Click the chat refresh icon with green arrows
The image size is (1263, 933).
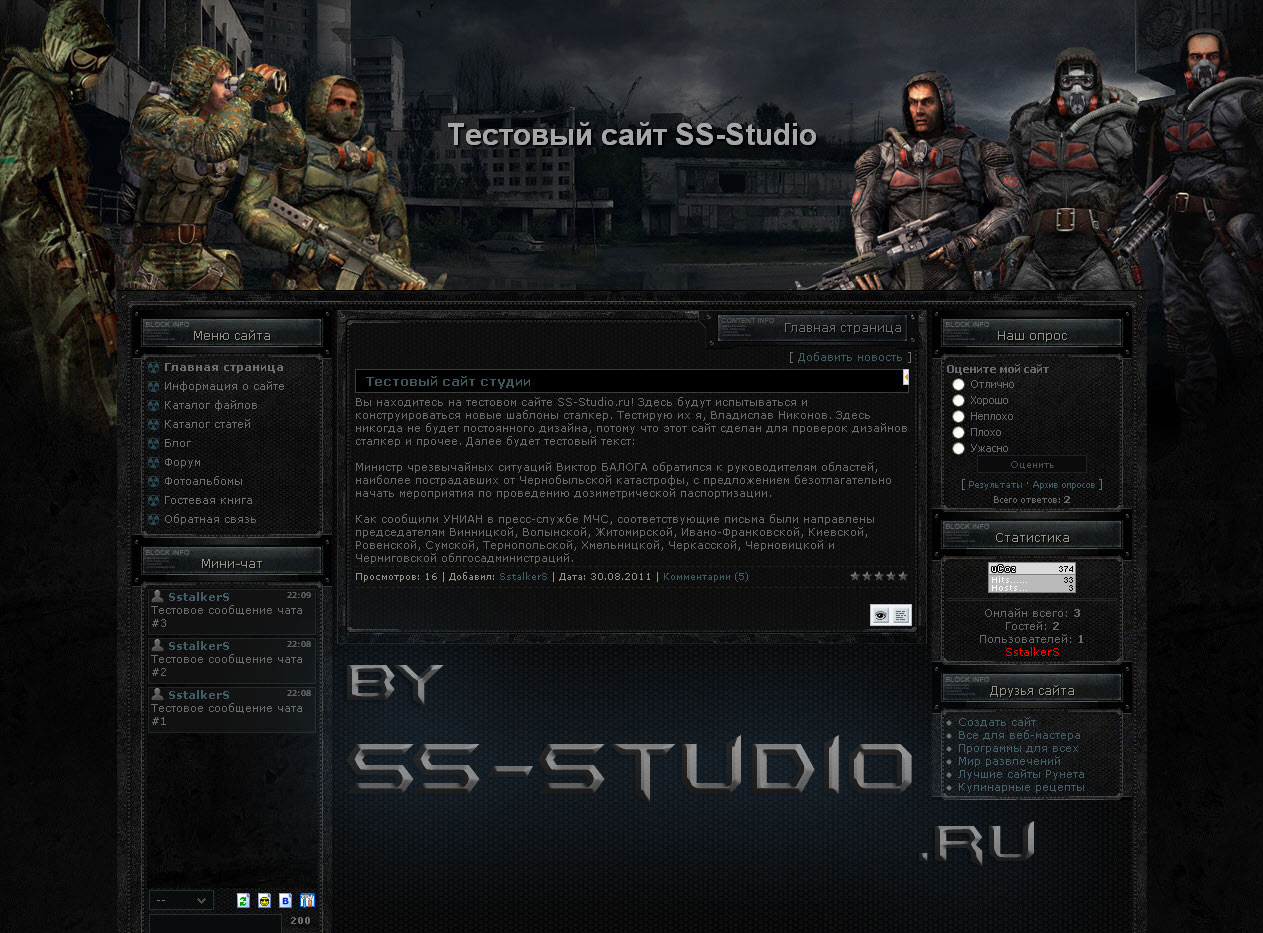243,901
